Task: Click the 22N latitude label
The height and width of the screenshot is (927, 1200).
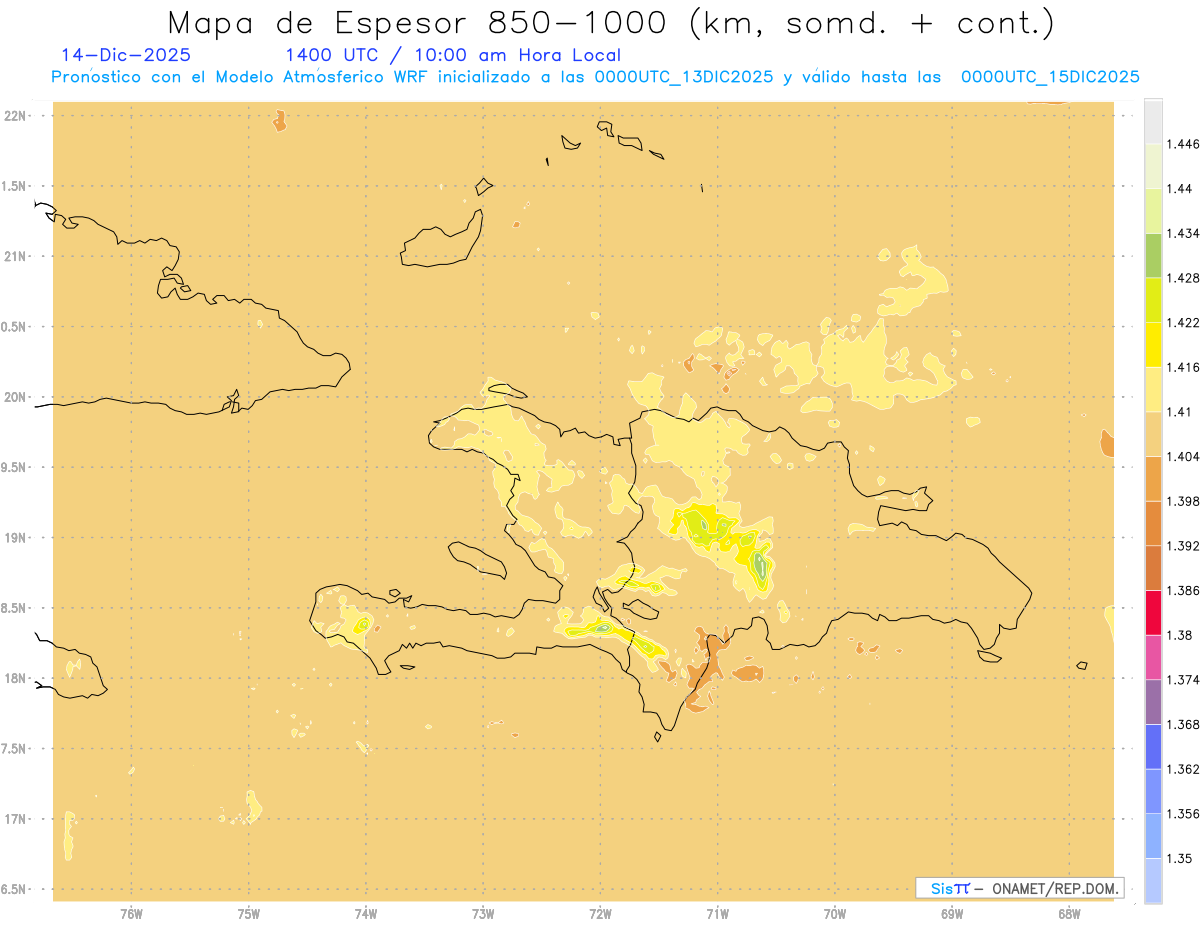Action: click(x=16, y=116)
